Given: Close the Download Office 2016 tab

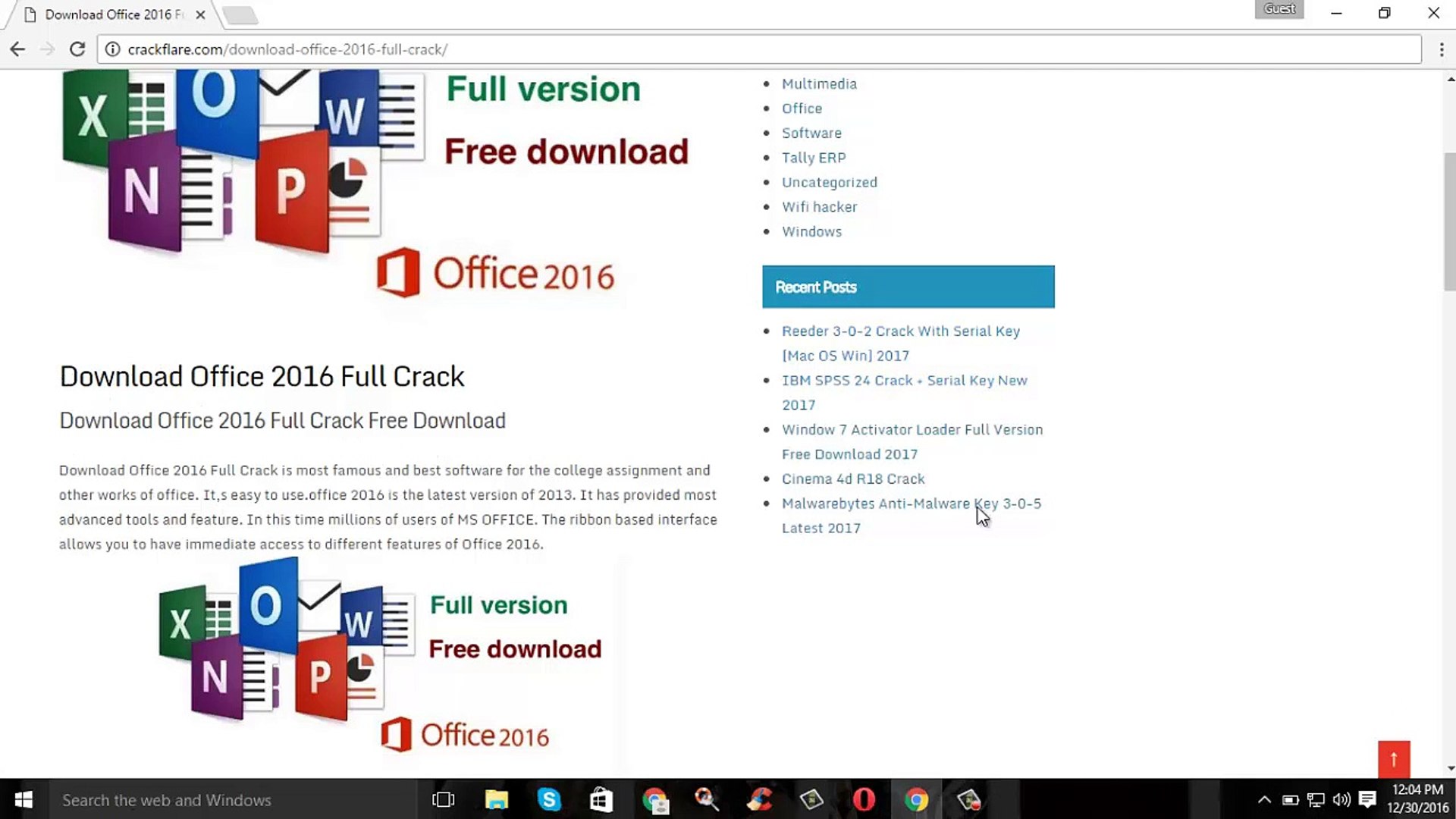Looking at the screenshot, I should (200, 14).
